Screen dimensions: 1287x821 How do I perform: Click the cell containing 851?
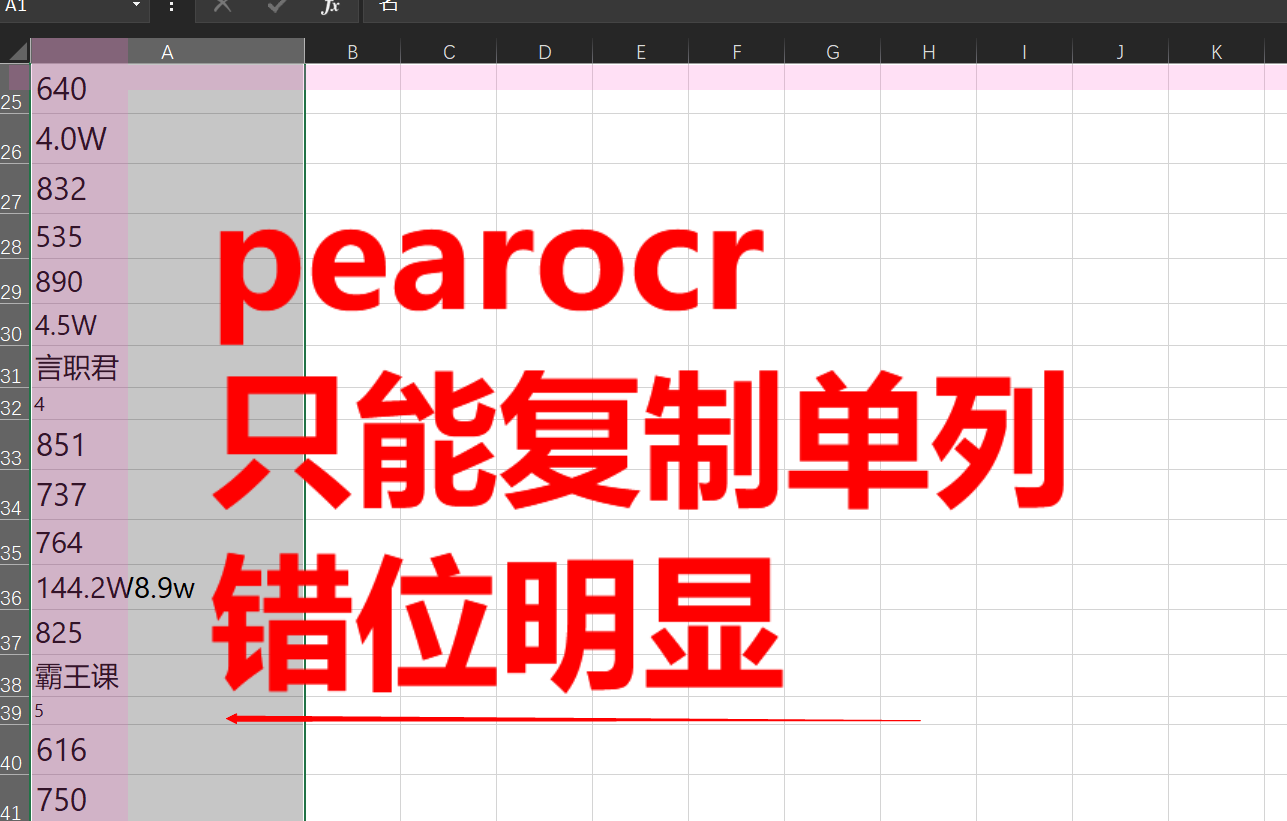click(x=168, y=445)
